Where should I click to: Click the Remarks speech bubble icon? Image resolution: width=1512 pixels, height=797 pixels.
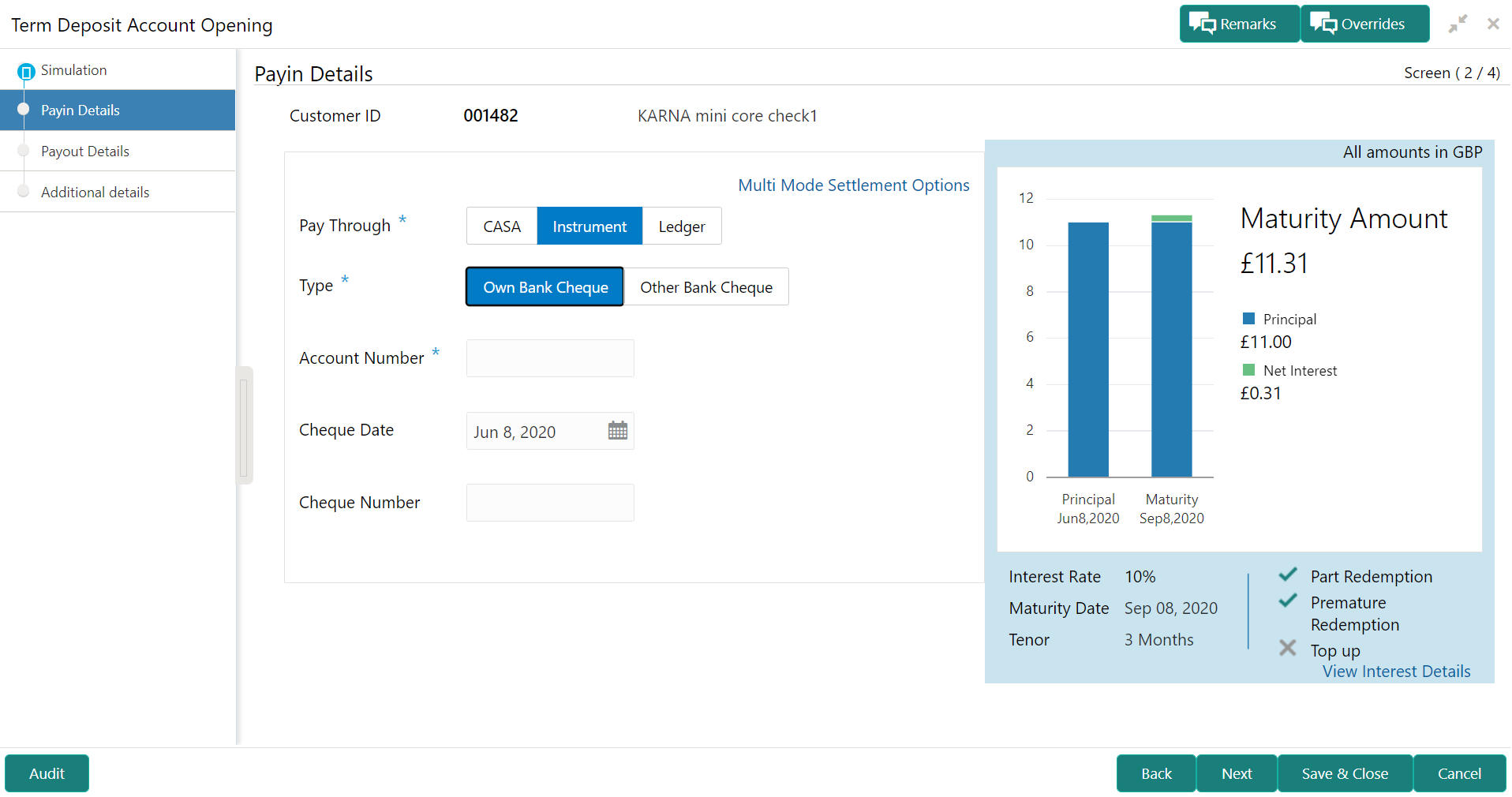point(1203,24)
